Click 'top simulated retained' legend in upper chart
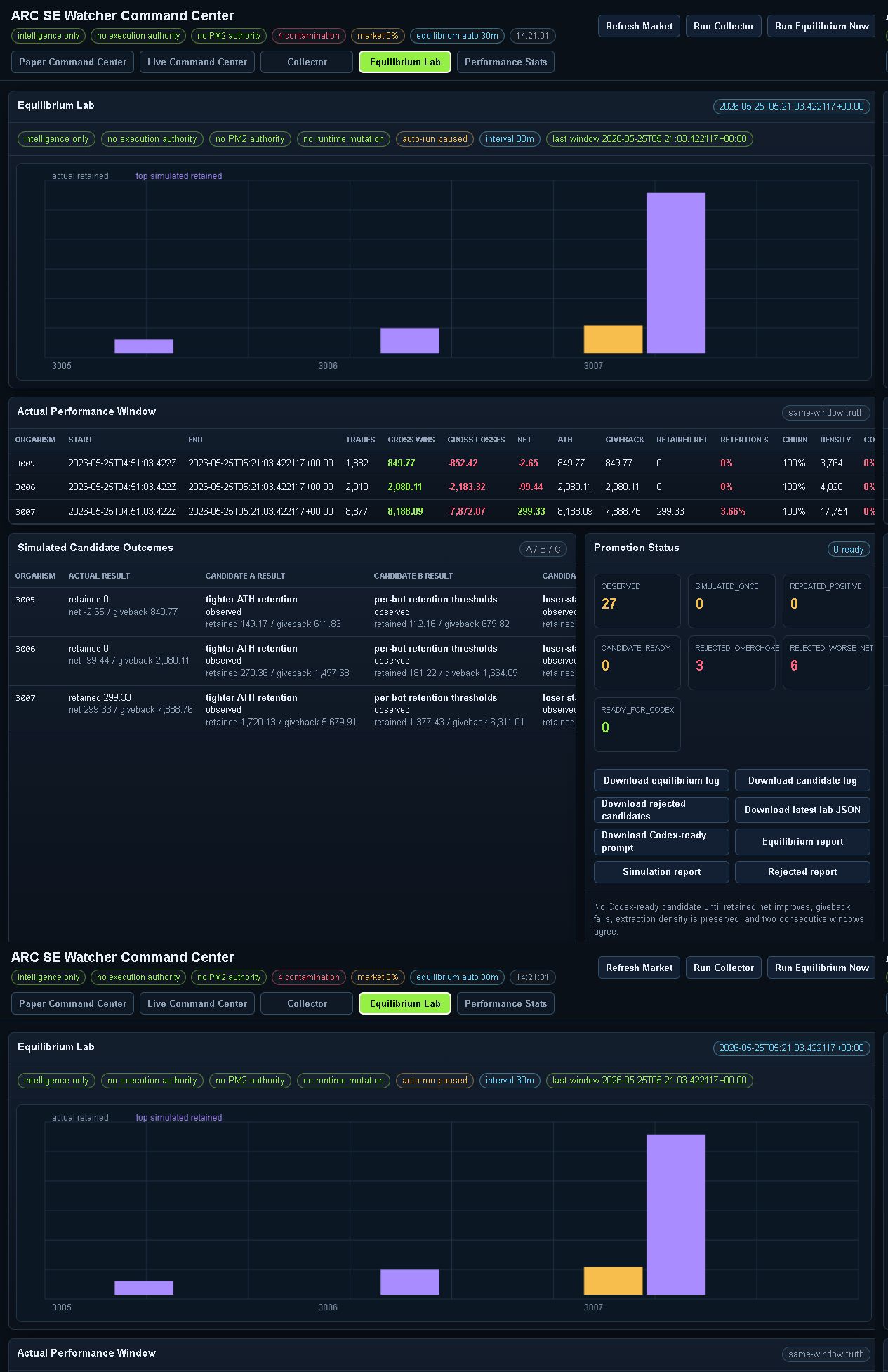This screenshot has width=888, height=1372. (x=178, y=176)
